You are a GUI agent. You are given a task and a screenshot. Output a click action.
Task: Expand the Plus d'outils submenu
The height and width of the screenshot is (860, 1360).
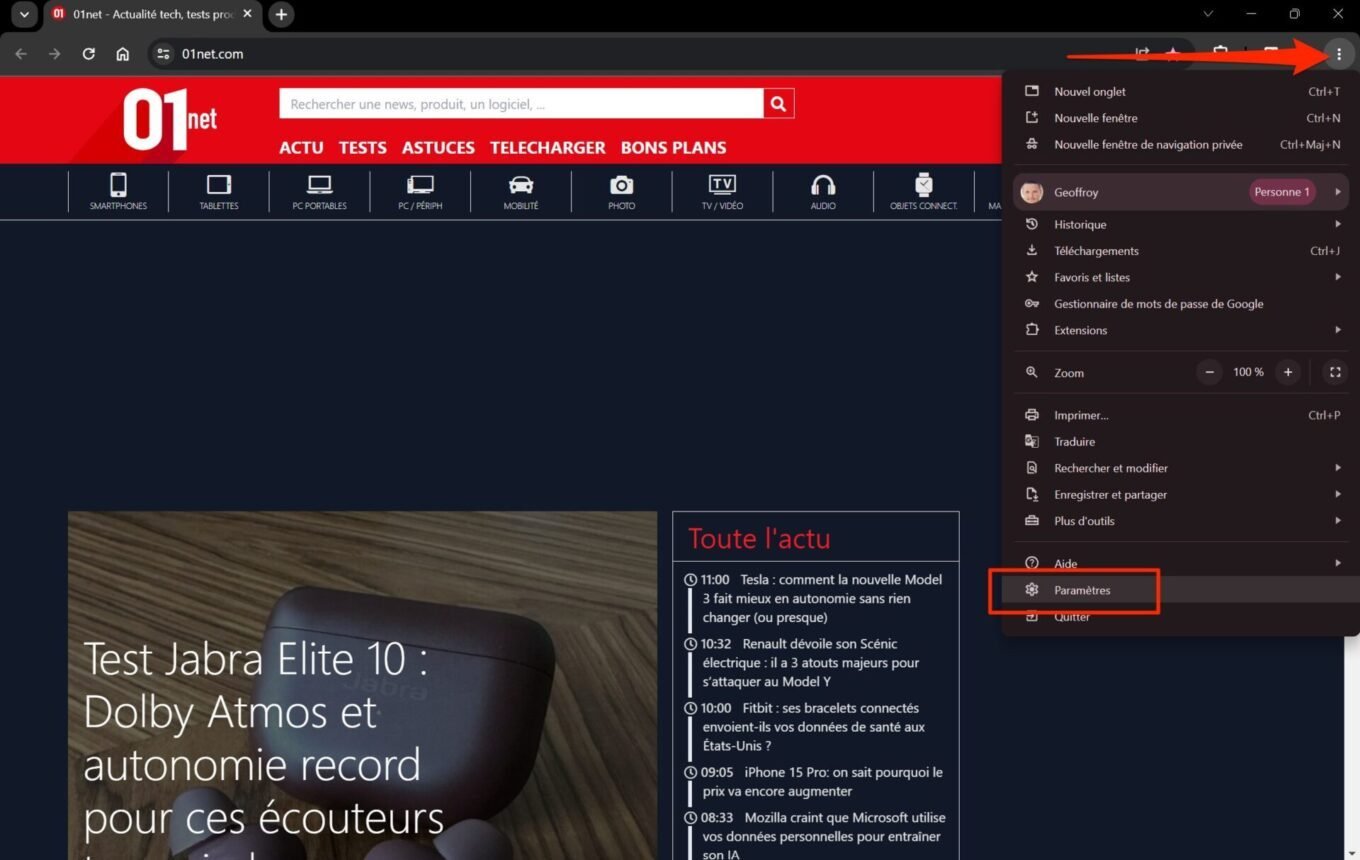point(1337,521)
